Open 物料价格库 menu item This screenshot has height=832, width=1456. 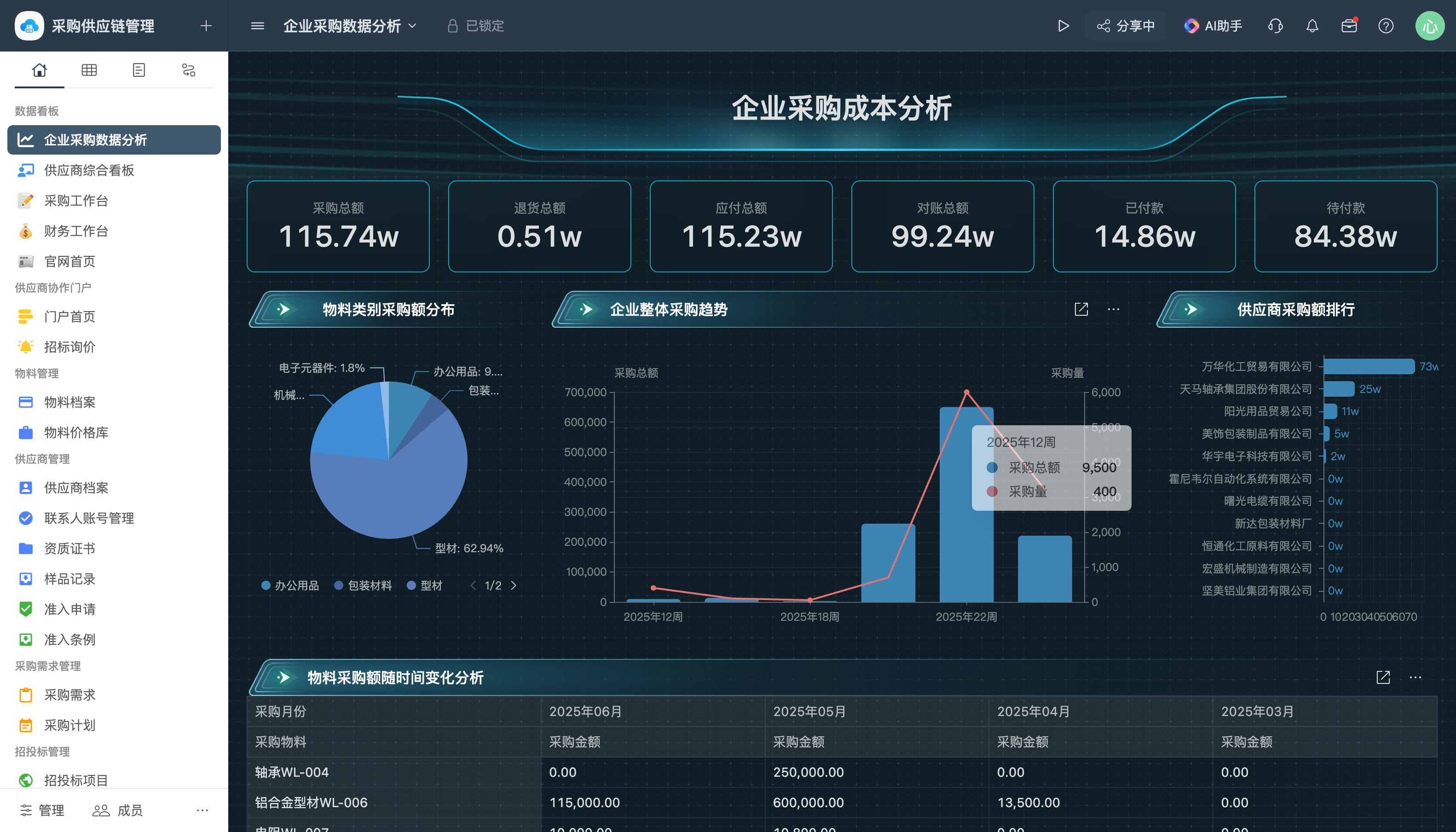[x=76, y=433]
